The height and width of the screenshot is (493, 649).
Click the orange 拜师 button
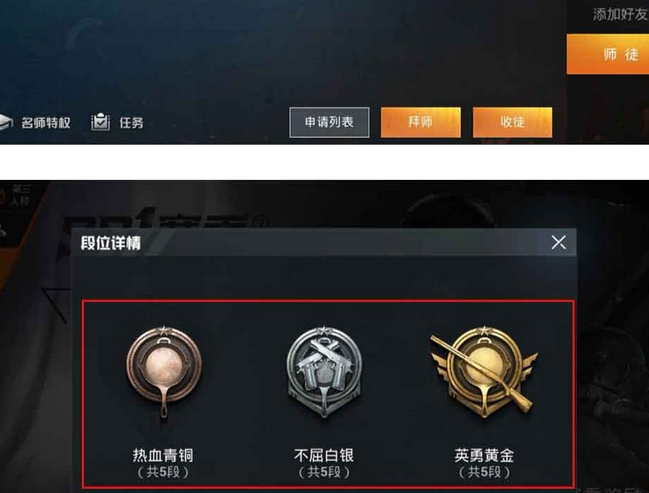pos(421,122)
